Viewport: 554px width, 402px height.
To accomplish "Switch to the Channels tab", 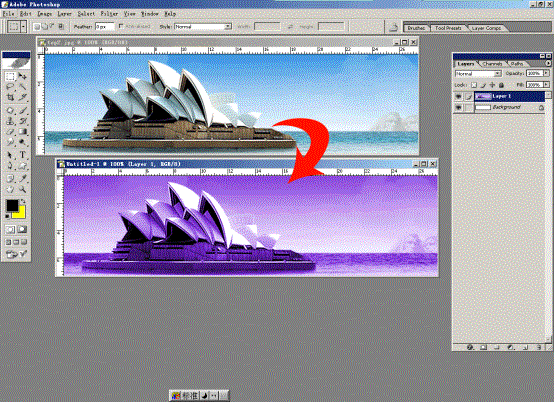I will [493, 64].
